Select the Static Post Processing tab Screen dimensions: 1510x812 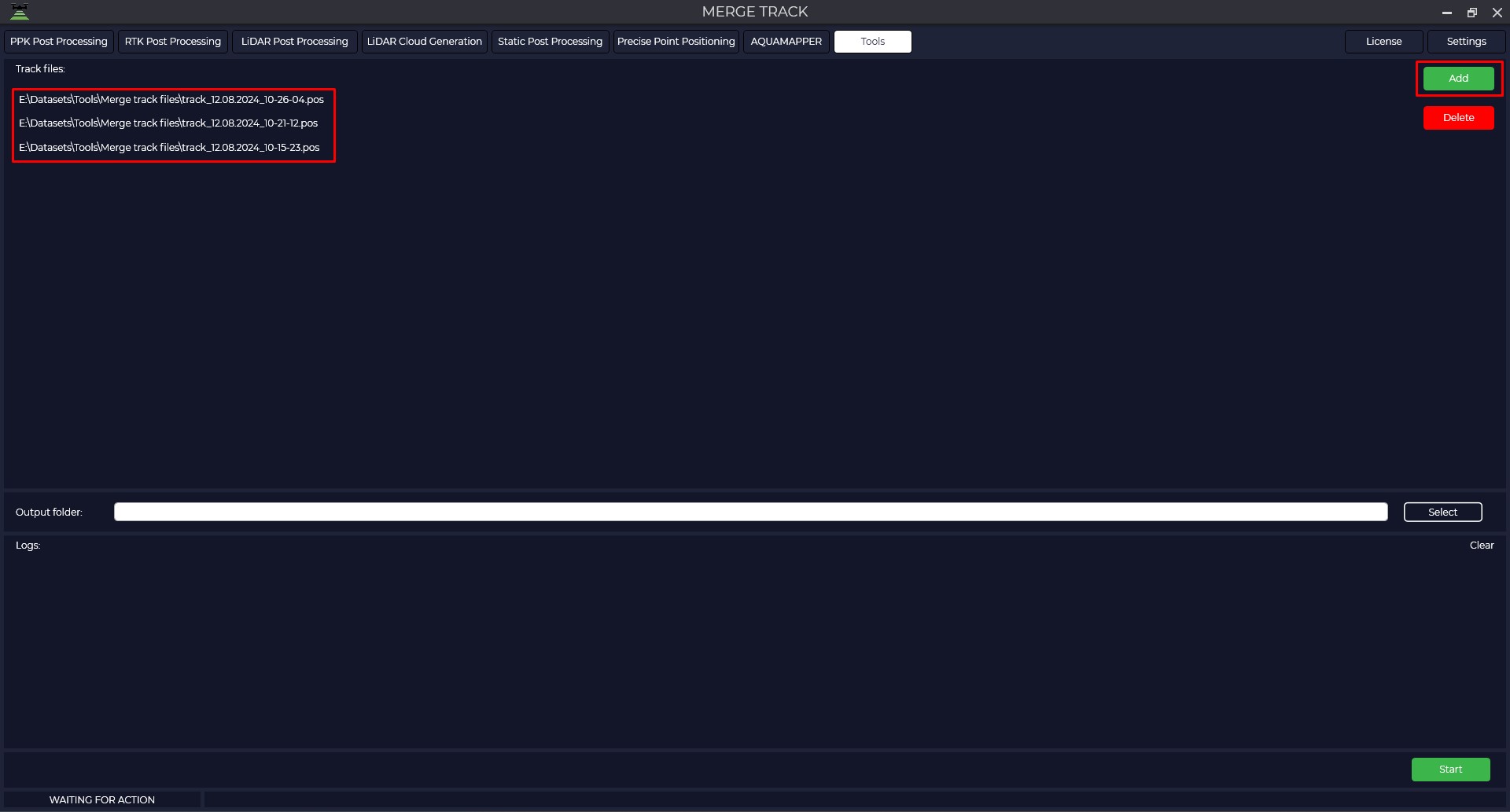(x=551, y=42)
